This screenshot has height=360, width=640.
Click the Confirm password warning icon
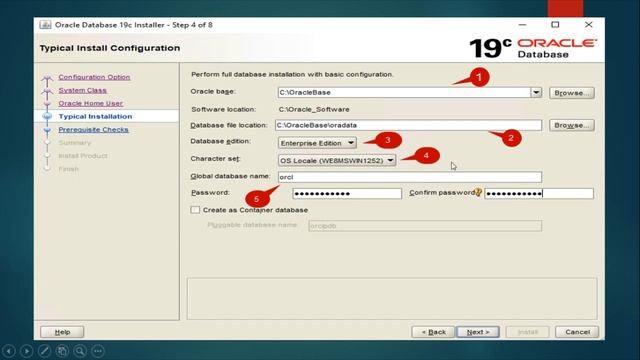point(478,192)
